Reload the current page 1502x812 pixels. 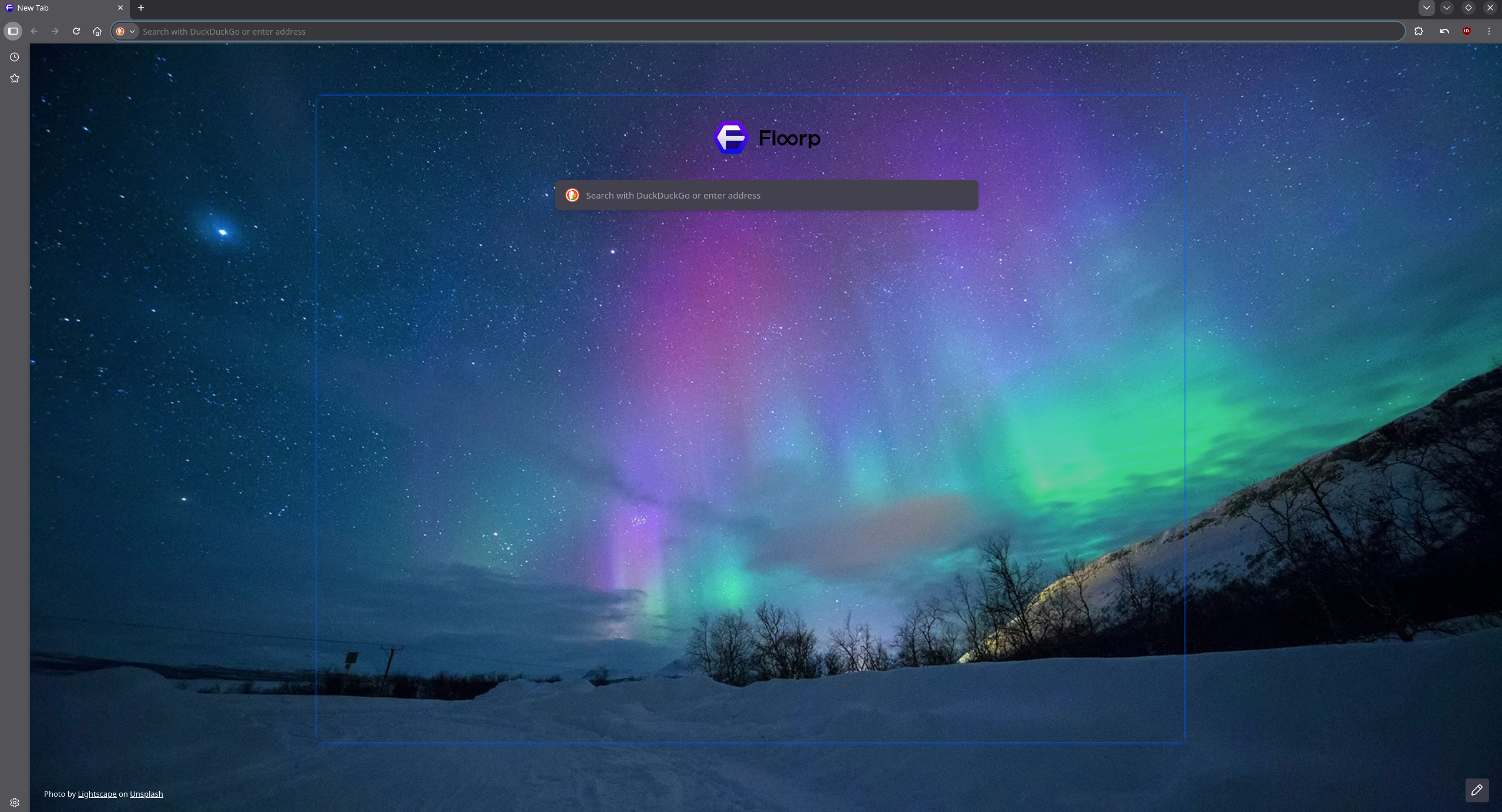tap(76, 31)
